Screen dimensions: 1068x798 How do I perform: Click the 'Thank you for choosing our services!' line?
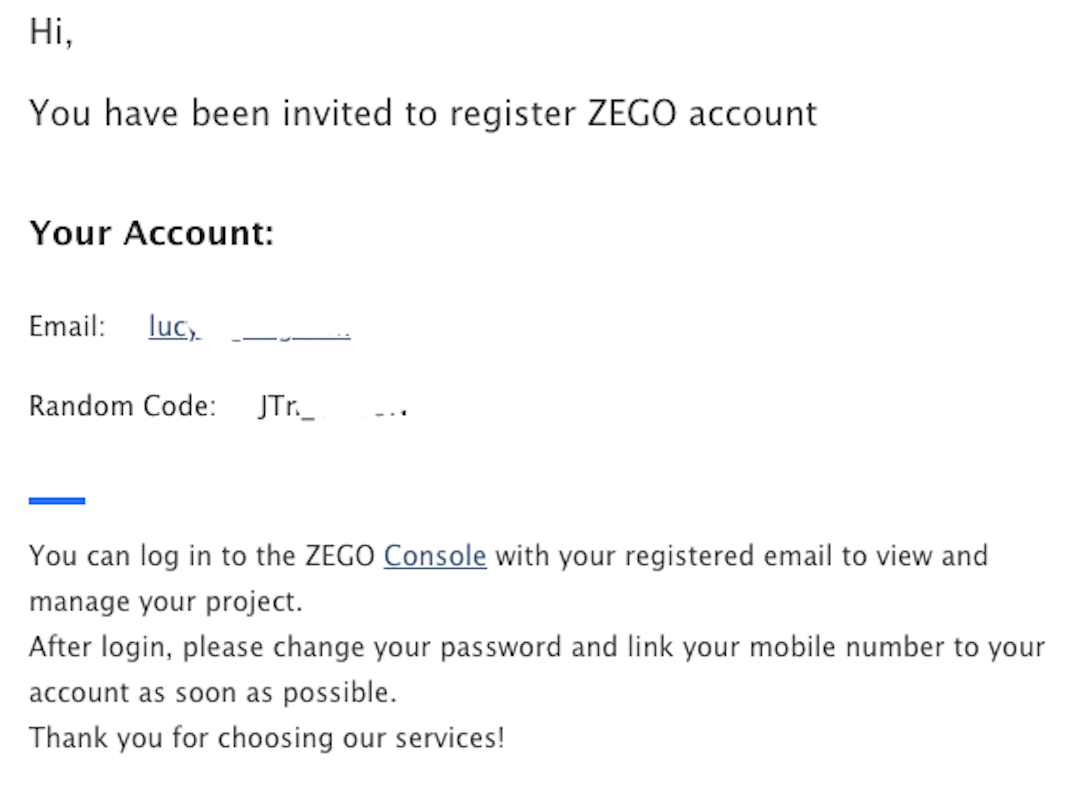(x=266, y=739)
